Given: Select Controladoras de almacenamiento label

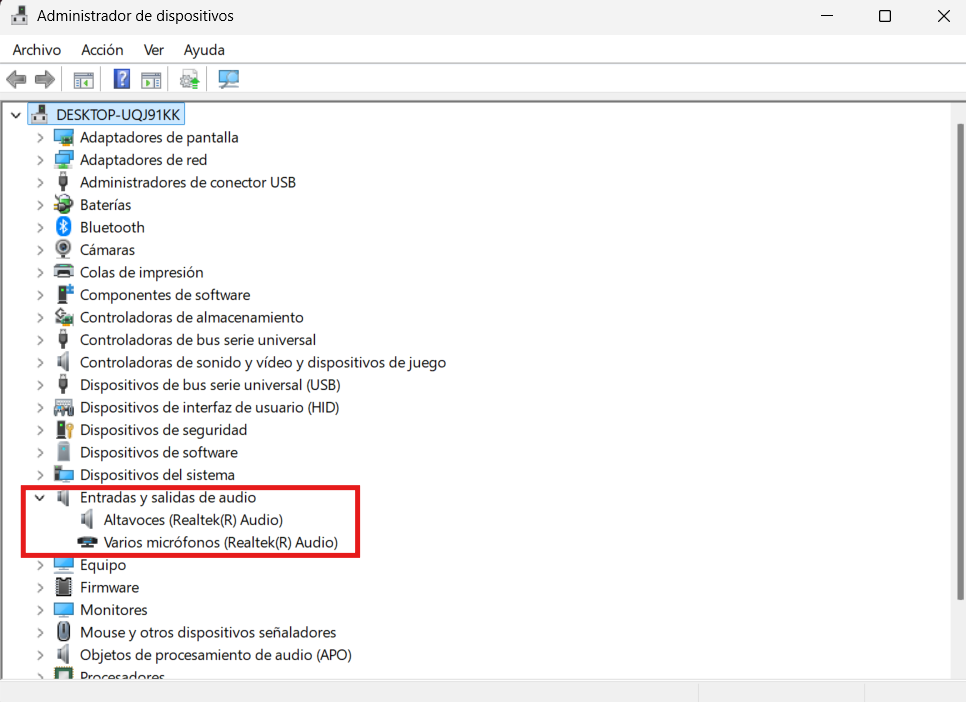Looking at the screenshot, I should pos(192,317).
